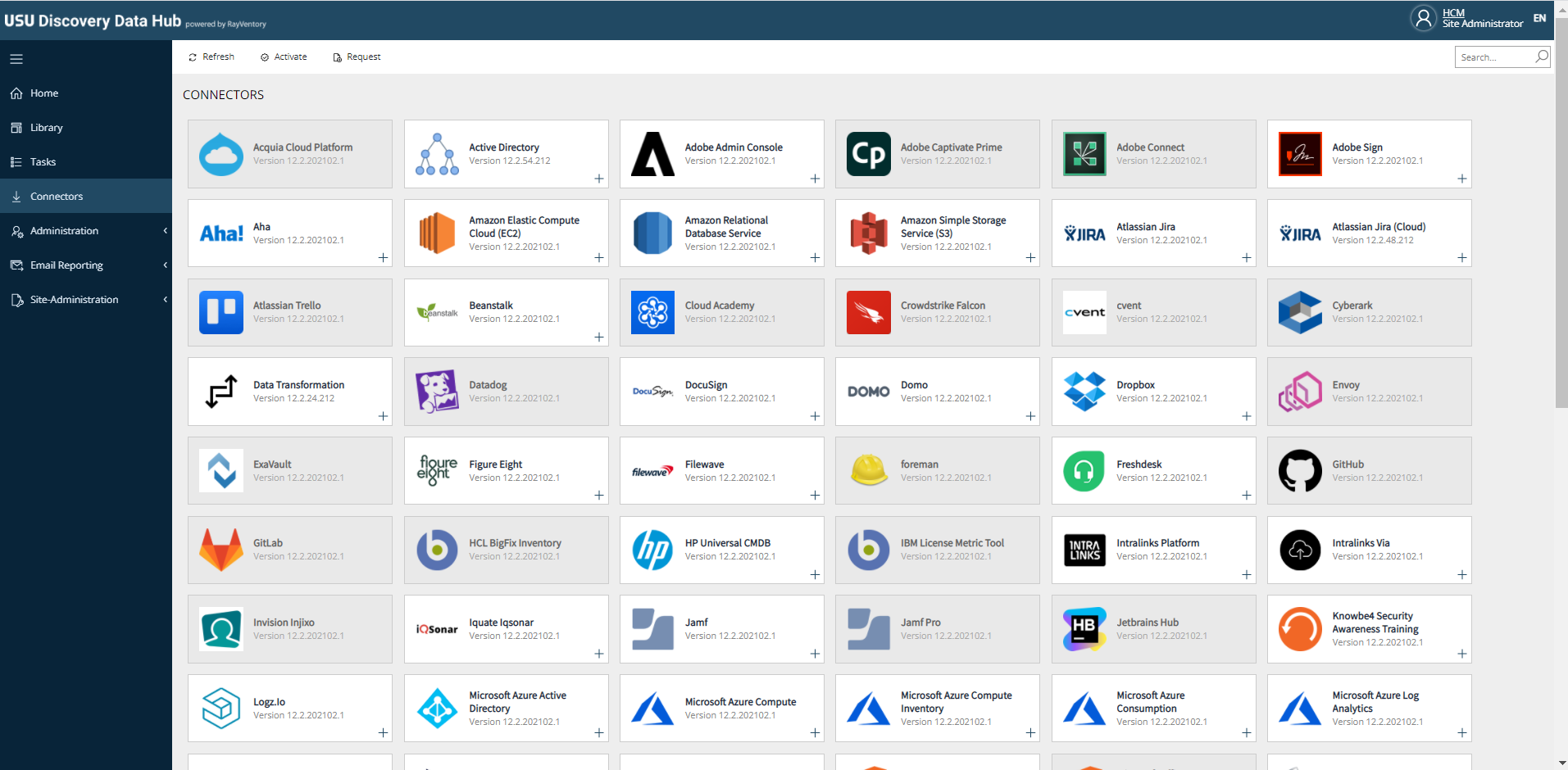Viewport: 1568px width, 770px height.
Task: Focus the Search input field
Action: (x=1493, y=57)
